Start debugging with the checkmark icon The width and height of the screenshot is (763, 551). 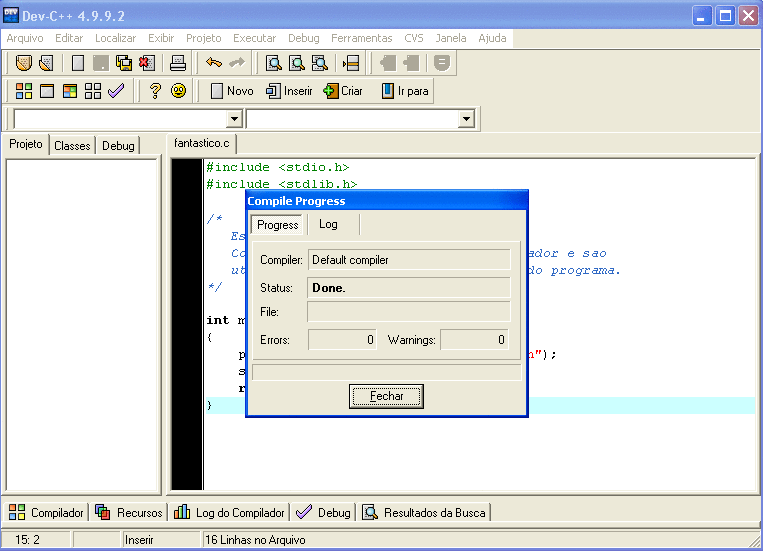pos(116,91)
